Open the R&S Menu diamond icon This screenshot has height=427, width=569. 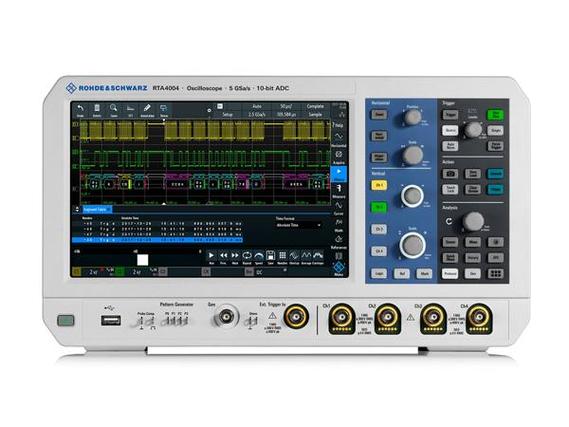point(339,268)
